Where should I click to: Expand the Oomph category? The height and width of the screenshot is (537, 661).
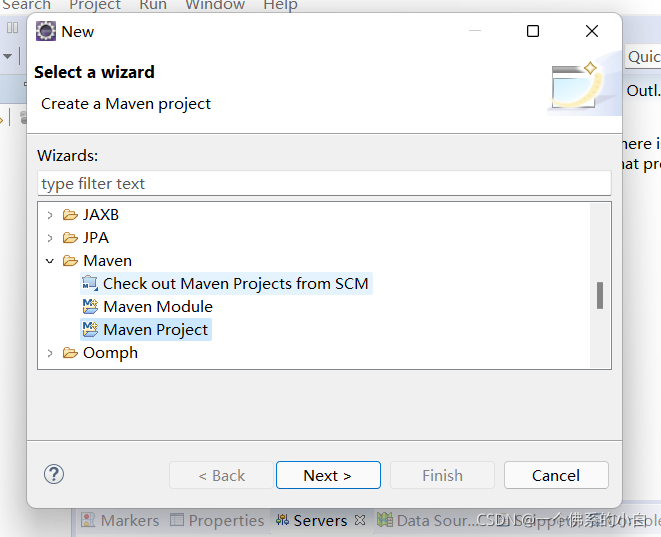pos(50,353)
